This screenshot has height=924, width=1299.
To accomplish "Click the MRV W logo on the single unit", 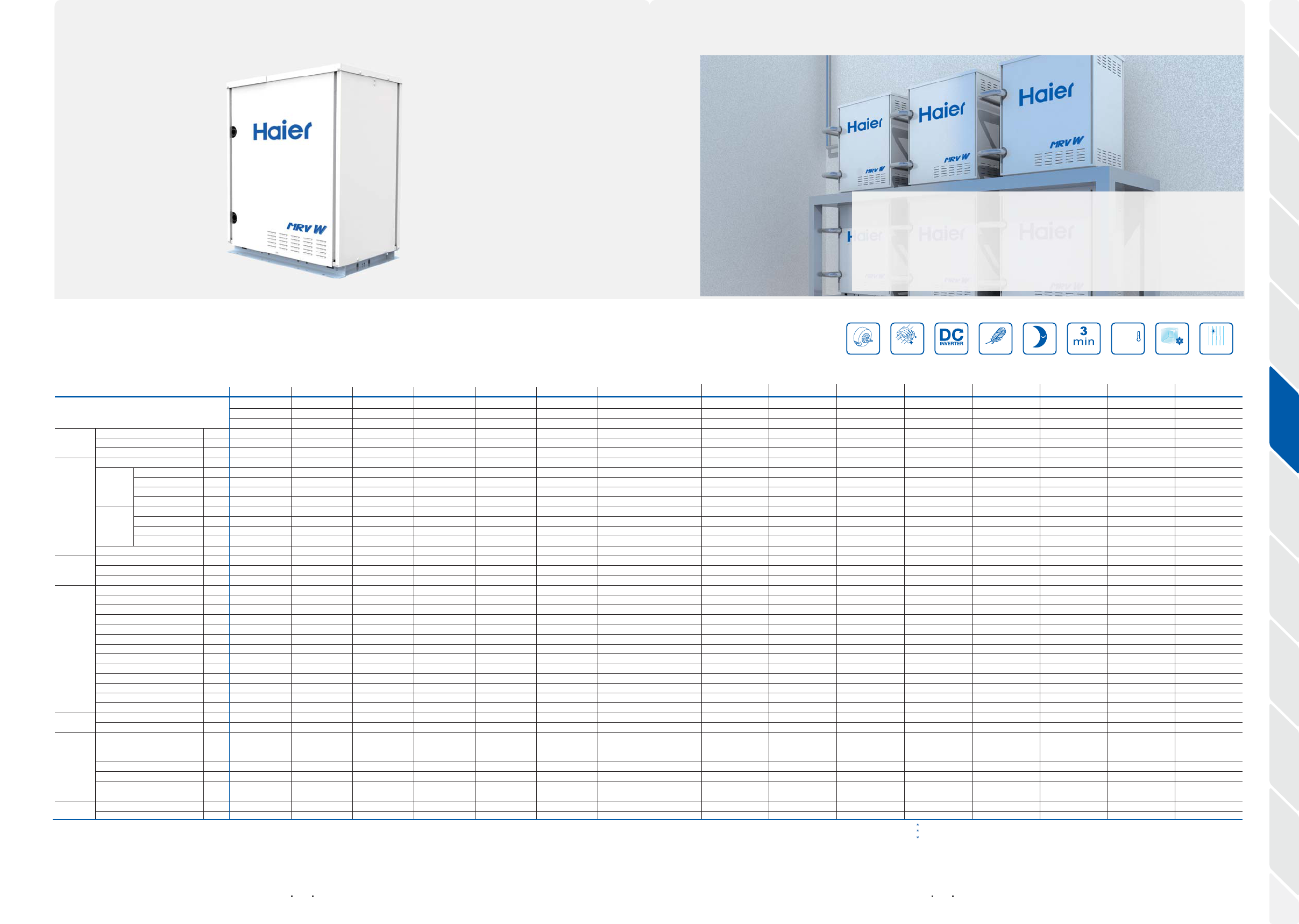I will (307, 228).
